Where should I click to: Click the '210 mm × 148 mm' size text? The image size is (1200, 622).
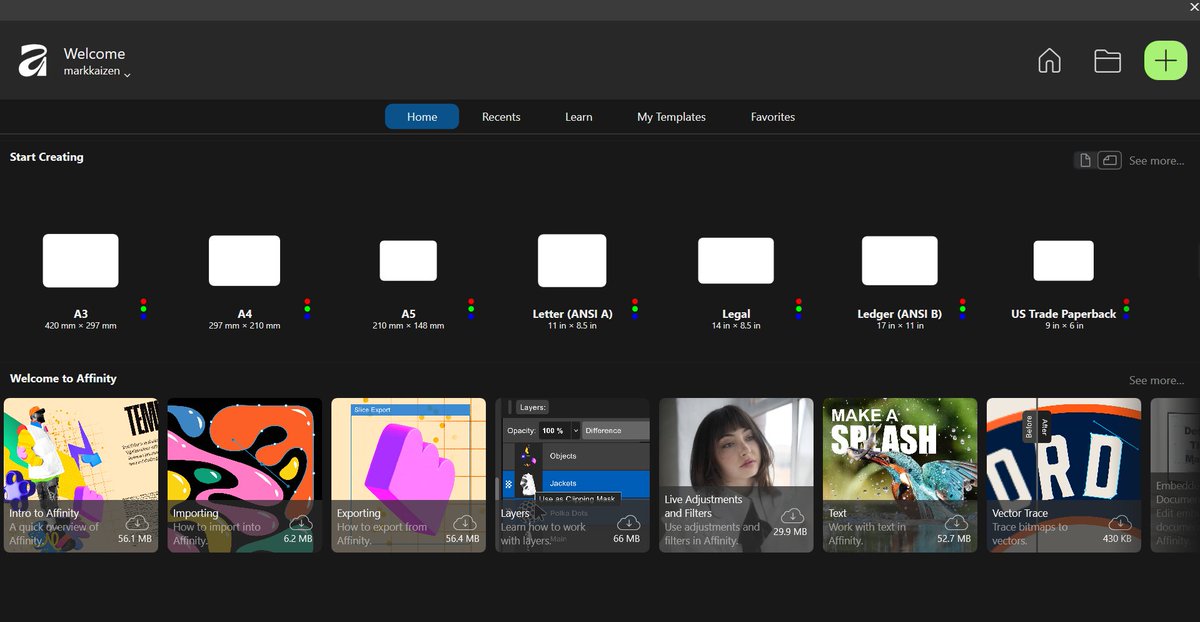pos(408,326)
